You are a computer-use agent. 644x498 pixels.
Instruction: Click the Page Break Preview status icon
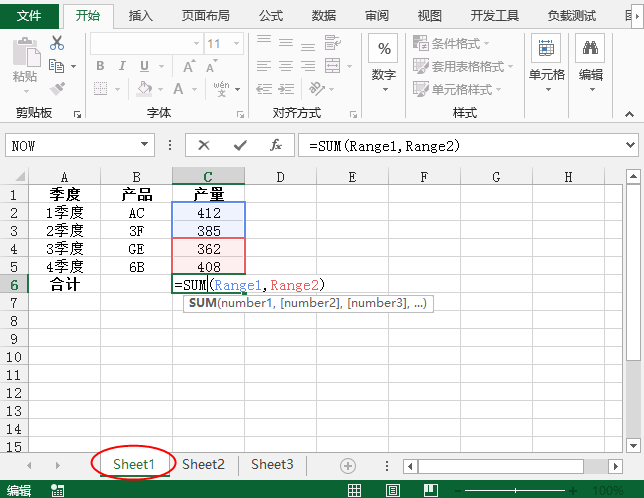point(431,490)
